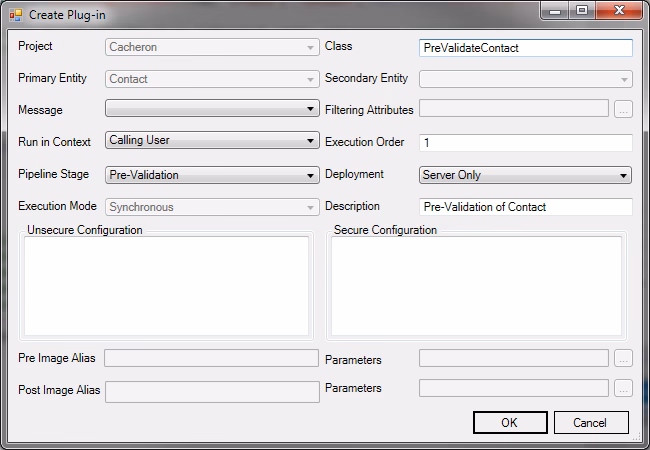Click the Parameters field beside Post Image Alias

tap(514, 388)
